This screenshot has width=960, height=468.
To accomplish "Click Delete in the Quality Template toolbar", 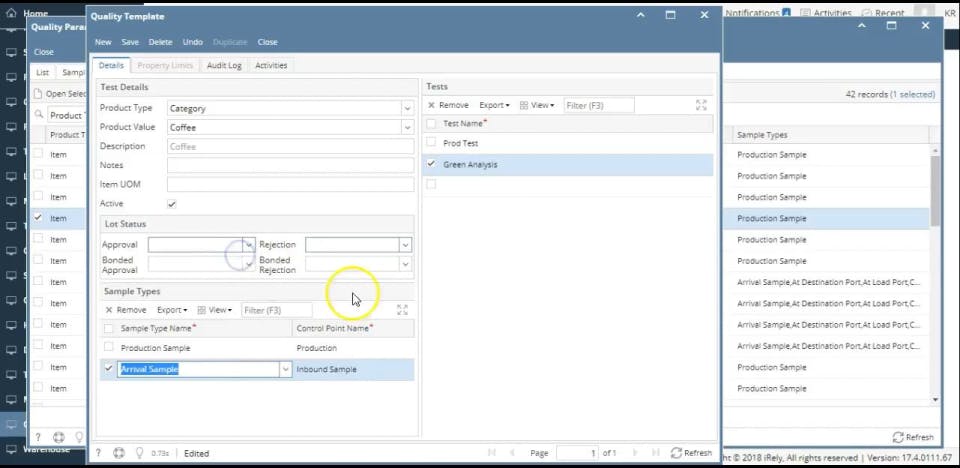I will coord(160,42).
